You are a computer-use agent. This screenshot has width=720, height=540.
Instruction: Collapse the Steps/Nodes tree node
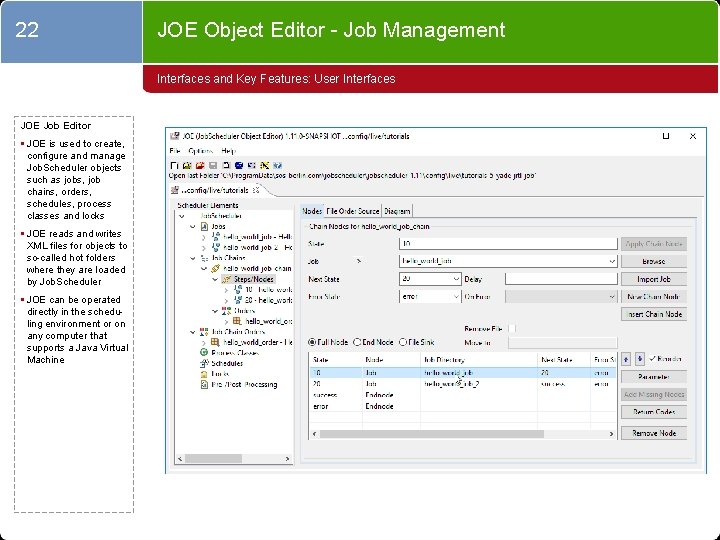coord(215,279)
